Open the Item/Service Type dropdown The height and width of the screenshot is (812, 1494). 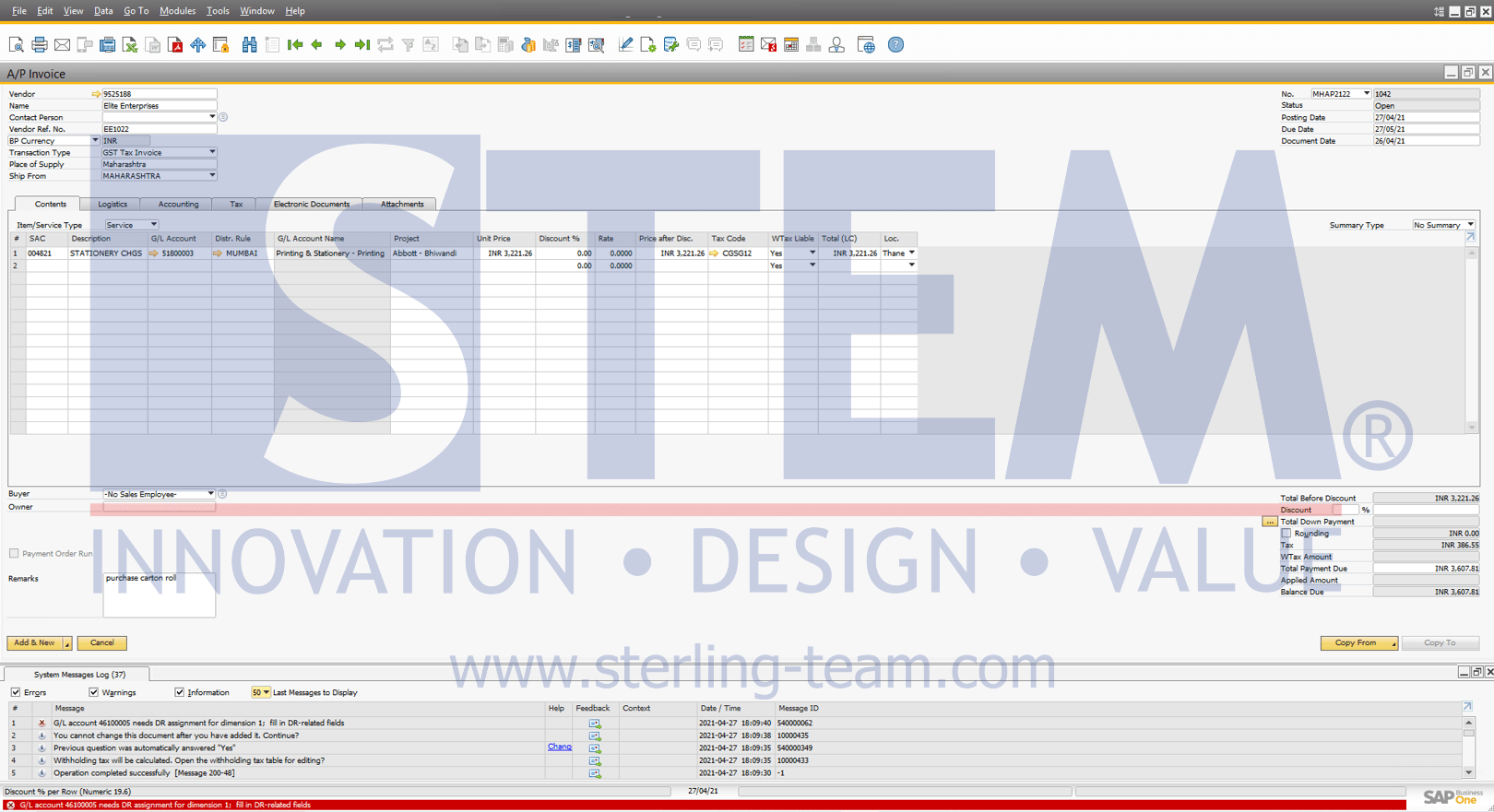coord(153,225)
